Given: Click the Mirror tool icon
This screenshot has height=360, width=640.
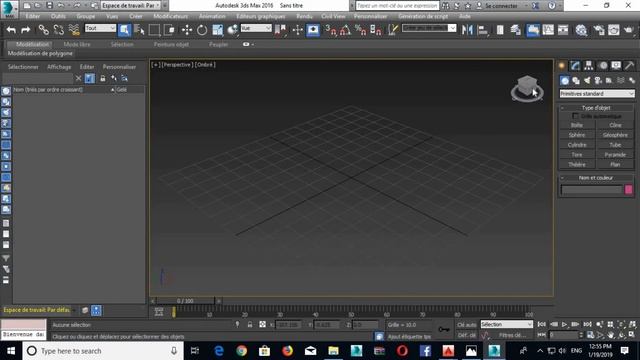Looking at the screenshot, I should (x=467, y=30).
